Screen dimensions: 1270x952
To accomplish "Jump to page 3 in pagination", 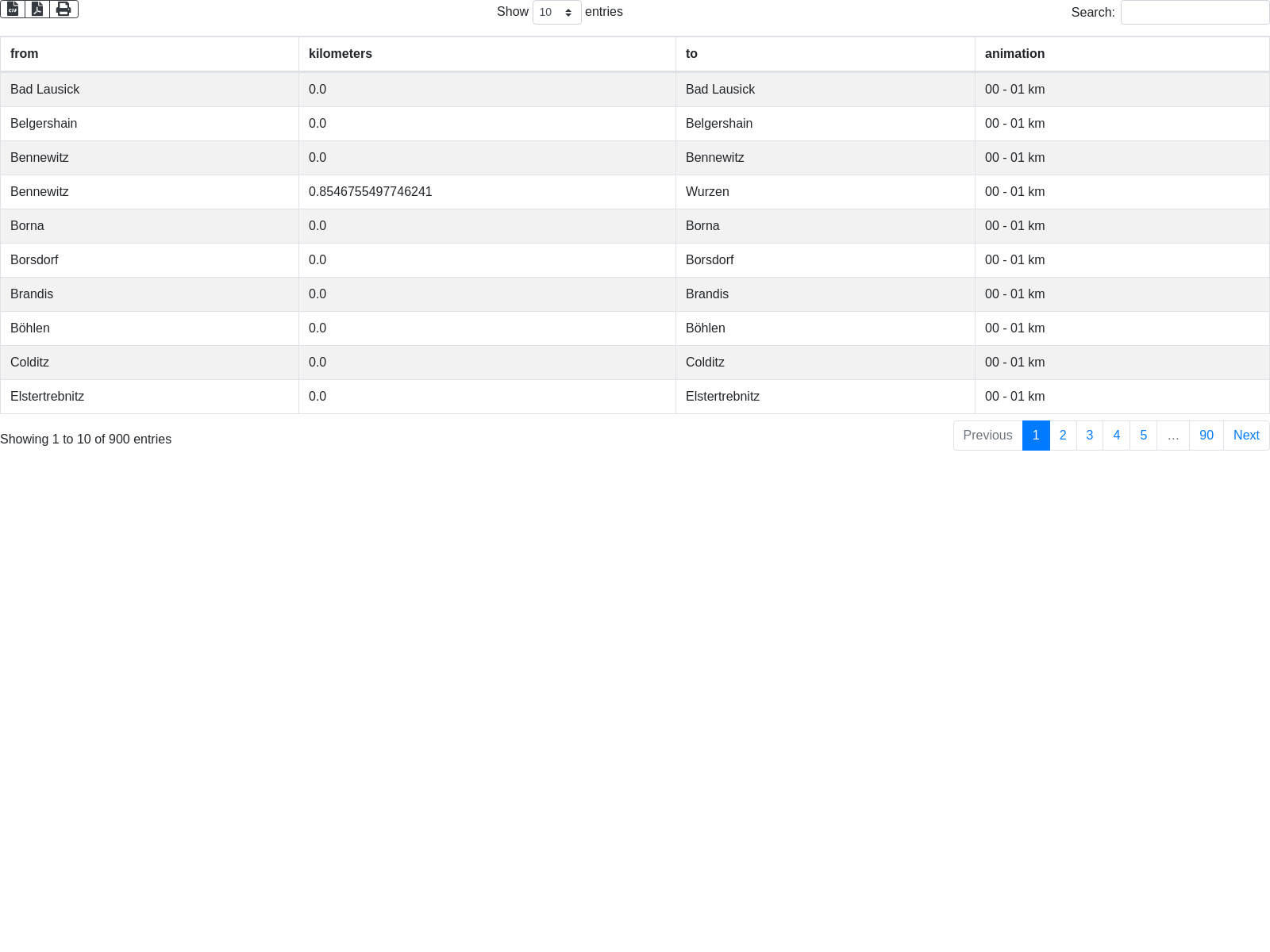I will point(1090,436).
